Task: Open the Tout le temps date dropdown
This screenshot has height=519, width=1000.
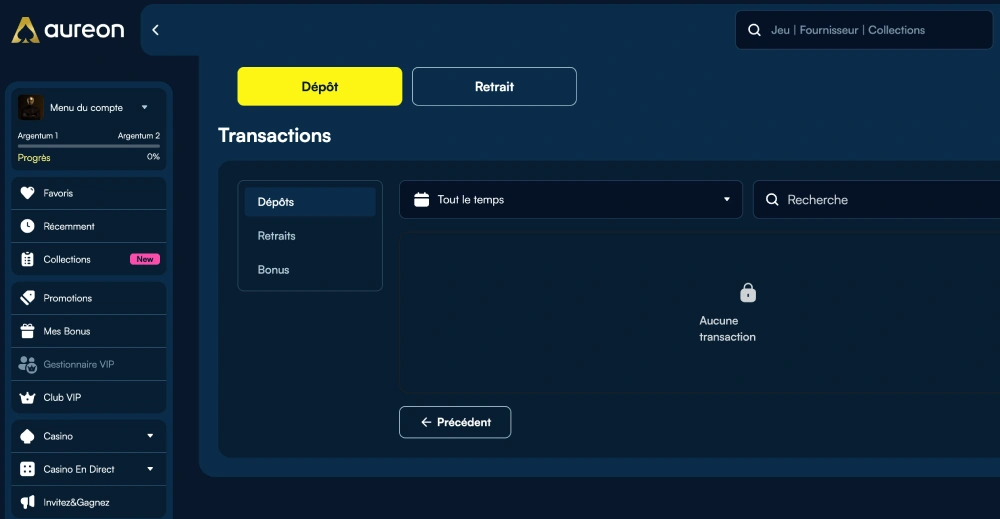Action: (x=571, y=200)
